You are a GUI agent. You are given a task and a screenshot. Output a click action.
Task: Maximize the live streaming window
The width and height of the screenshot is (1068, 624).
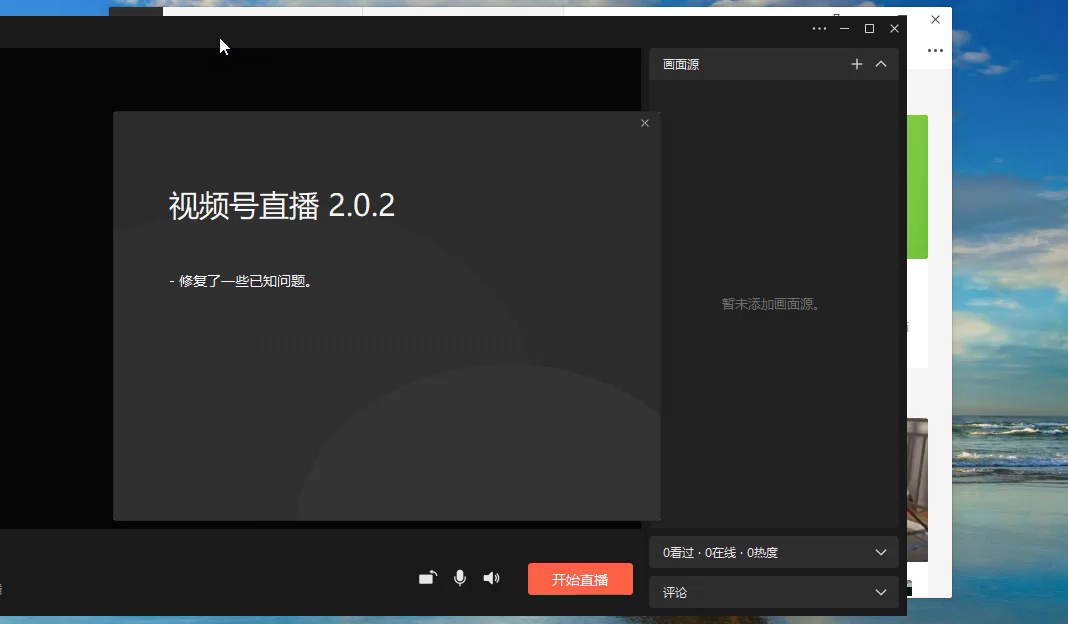pyautogui.click(x=869, y=29)
